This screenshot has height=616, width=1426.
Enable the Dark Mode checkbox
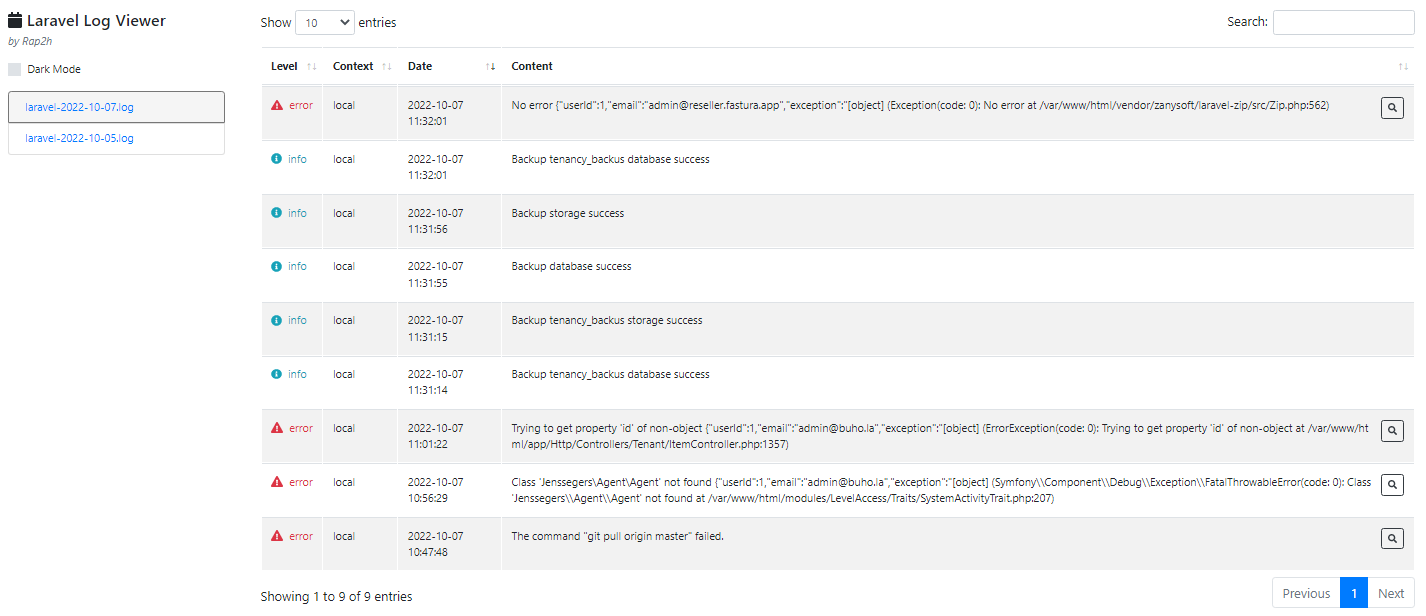pyautogui.click(x=15, y=70)
